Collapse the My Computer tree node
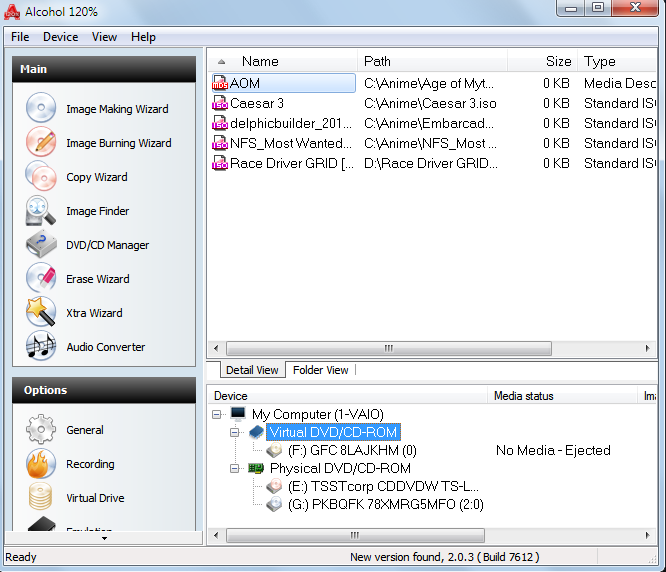 (x=218, y=414)
